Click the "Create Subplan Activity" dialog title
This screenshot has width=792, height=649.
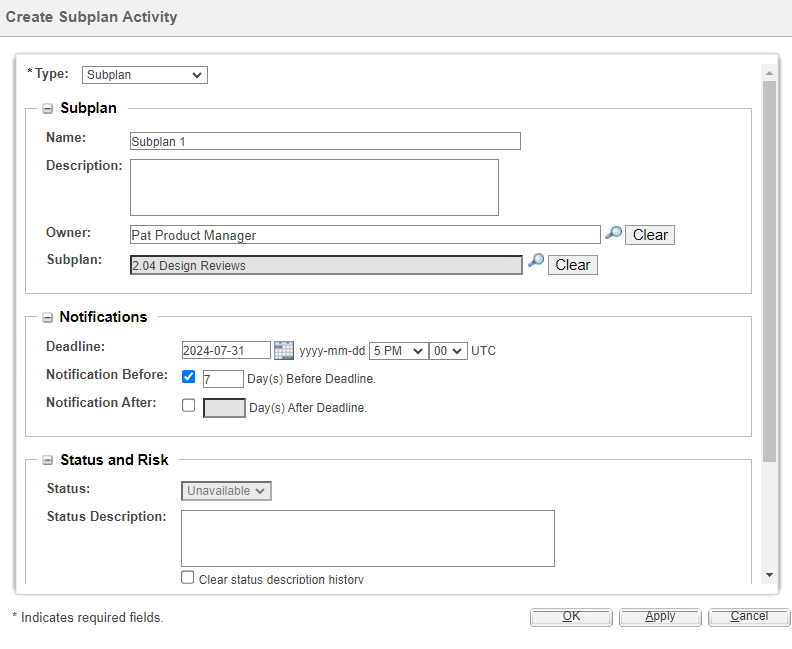coord(91,17)
